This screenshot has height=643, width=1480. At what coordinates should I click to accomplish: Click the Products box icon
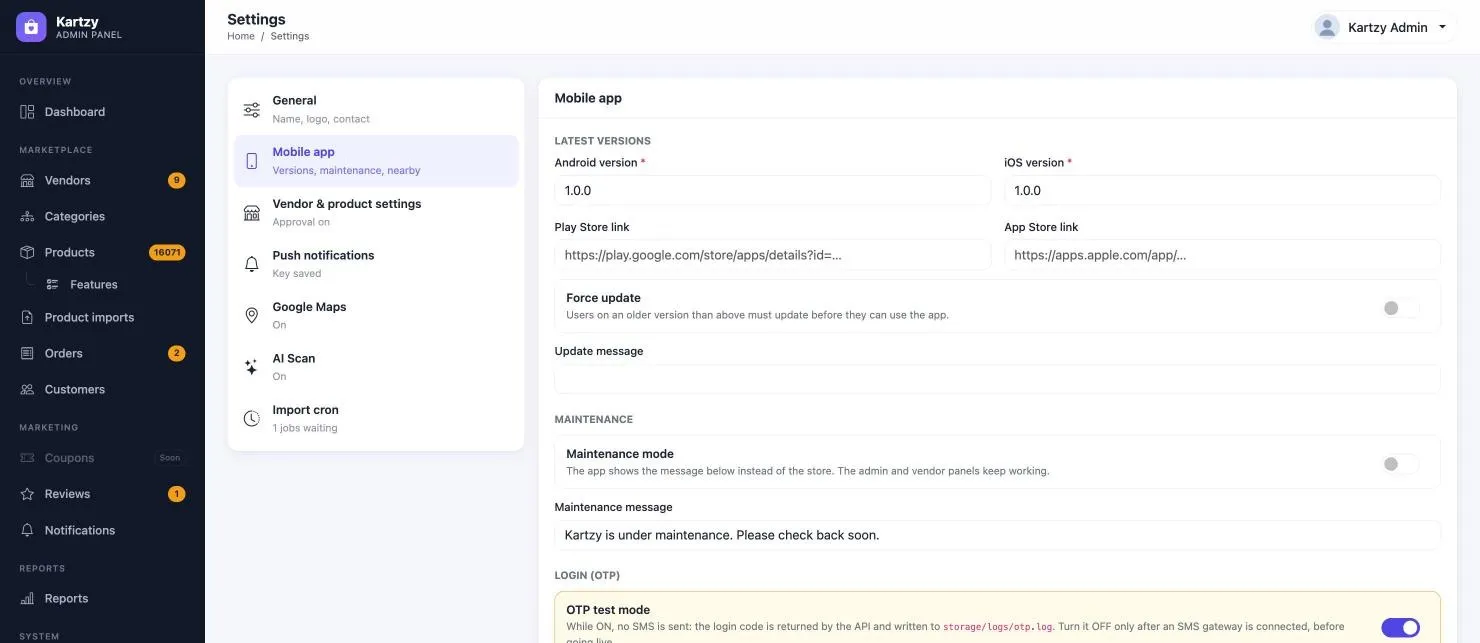coord(27,252)
